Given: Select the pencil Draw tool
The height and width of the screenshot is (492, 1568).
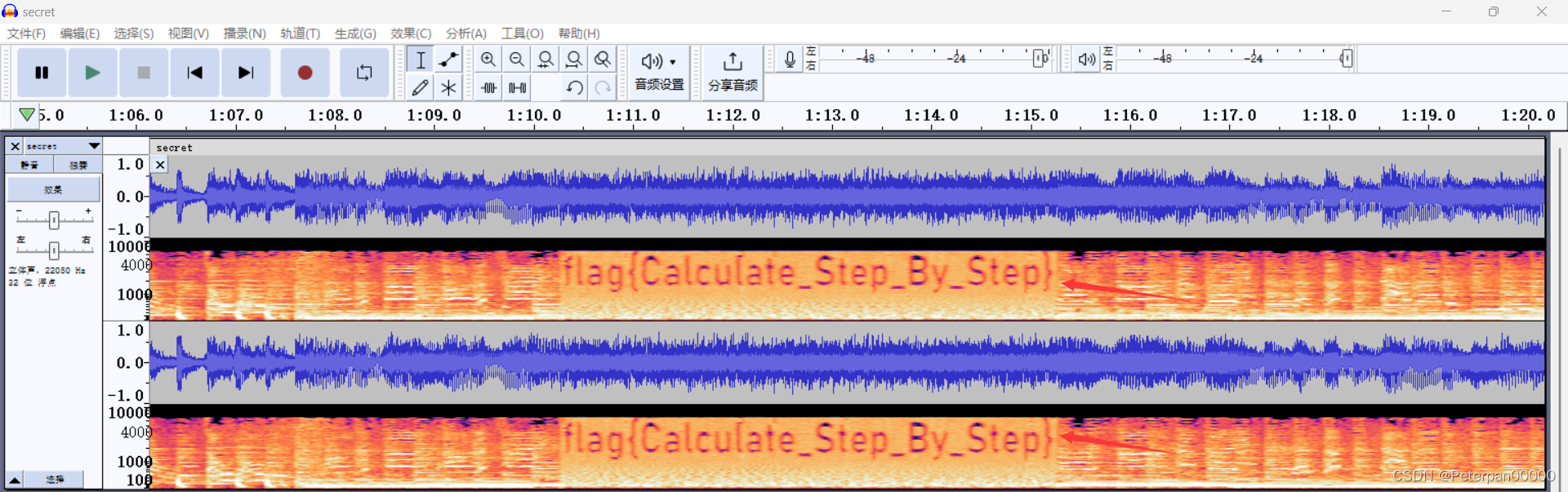Looking at the screenshot, I should pos(420,87).
